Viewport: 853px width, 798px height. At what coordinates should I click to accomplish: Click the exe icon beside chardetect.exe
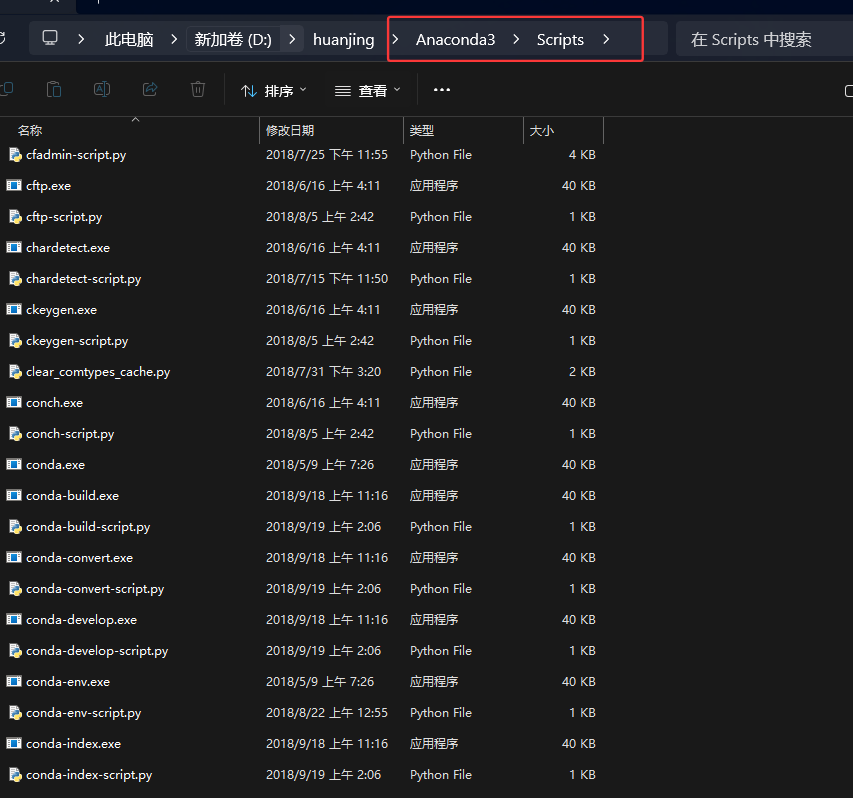click(14, 248)
